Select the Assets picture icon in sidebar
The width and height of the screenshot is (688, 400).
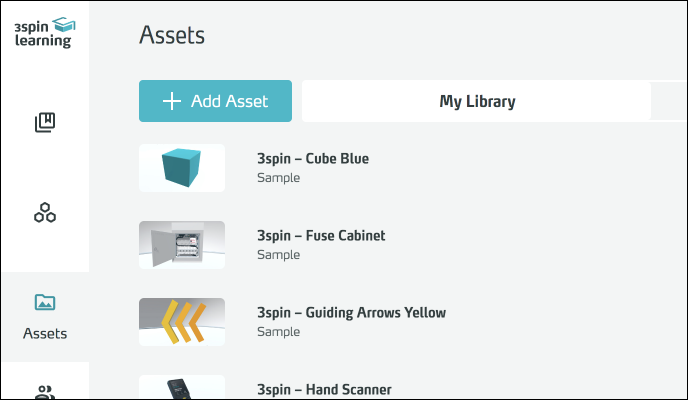tap(44, 302)
